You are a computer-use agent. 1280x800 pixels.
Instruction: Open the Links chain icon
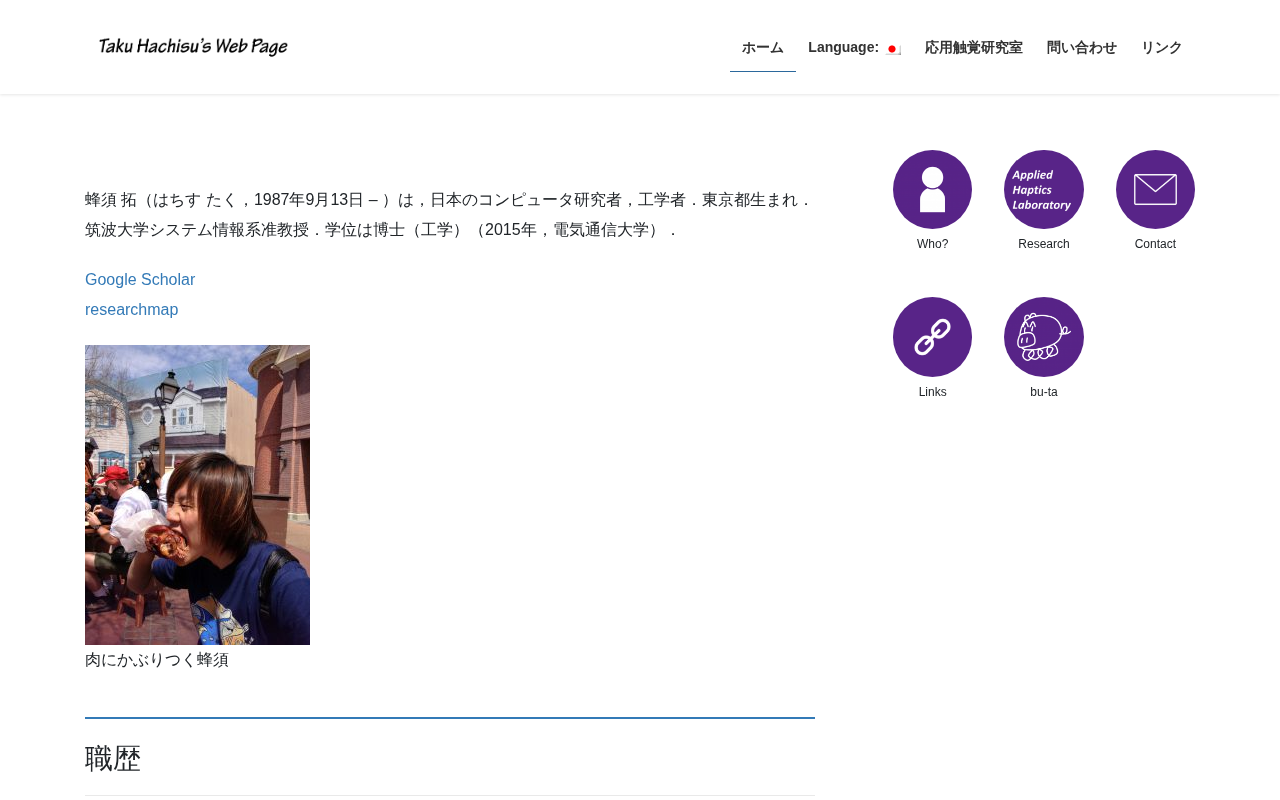[x=932, y=337]
